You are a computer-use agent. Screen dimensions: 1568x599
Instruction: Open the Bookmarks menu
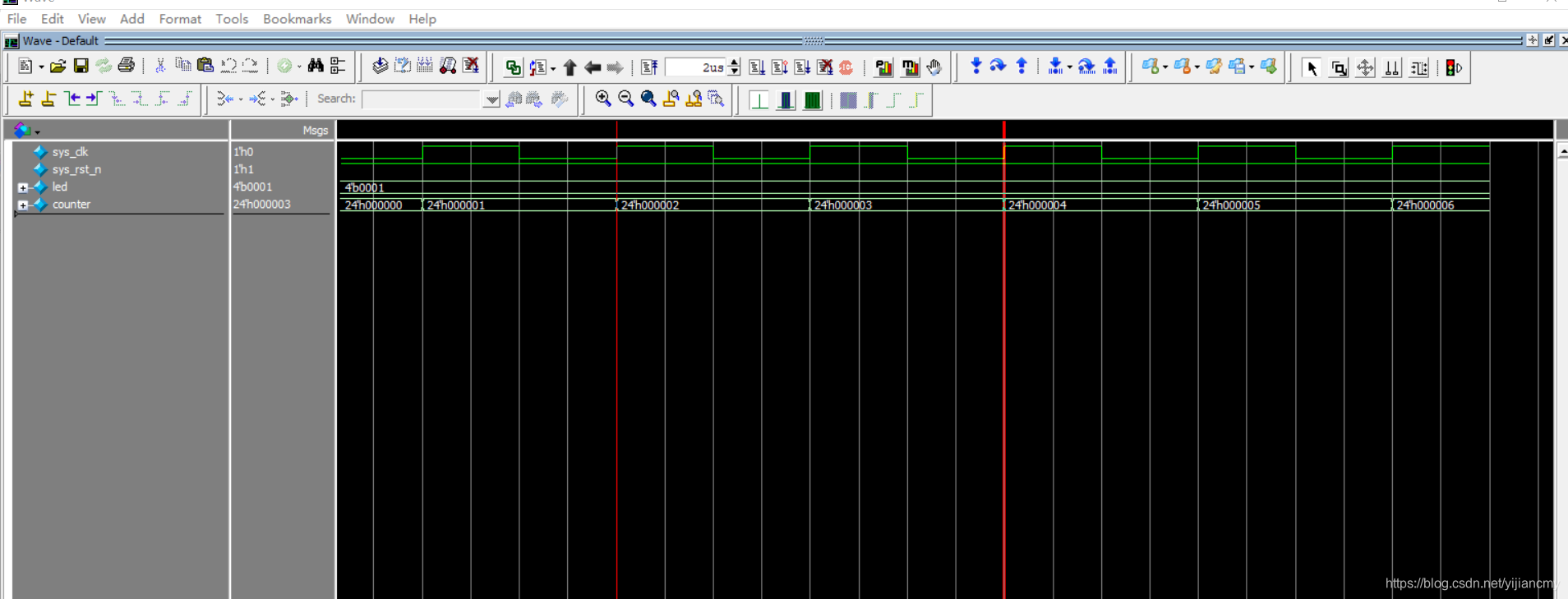click(297, 19)
